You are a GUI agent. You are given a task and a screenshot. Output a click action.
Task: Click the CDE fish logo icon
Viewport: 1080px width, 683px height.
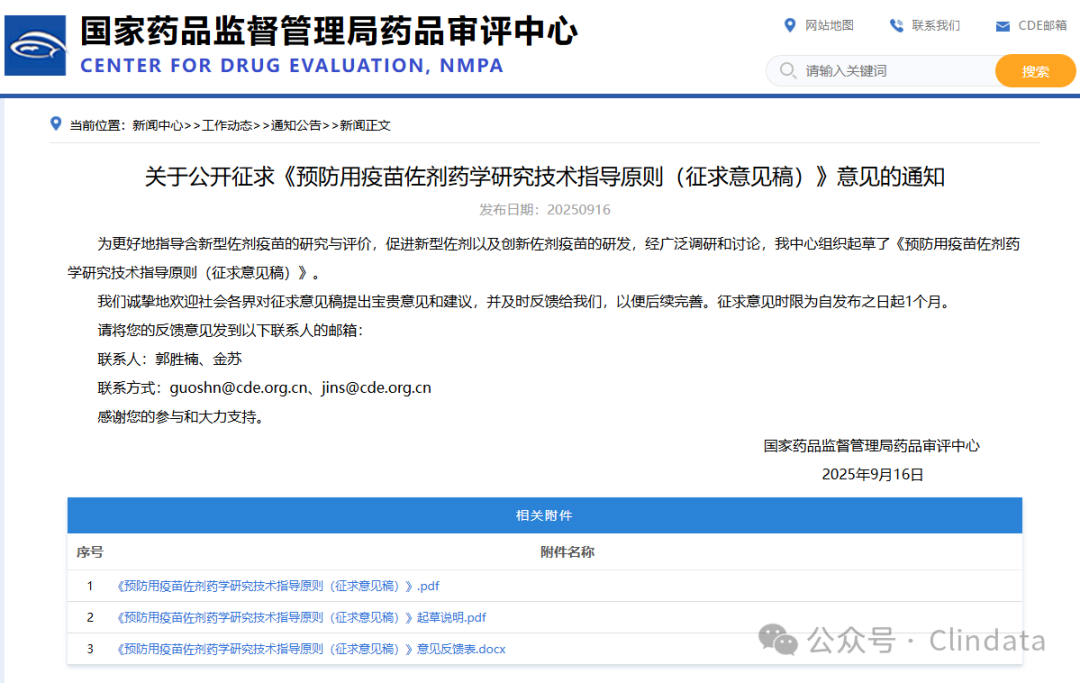coord(35,45)
